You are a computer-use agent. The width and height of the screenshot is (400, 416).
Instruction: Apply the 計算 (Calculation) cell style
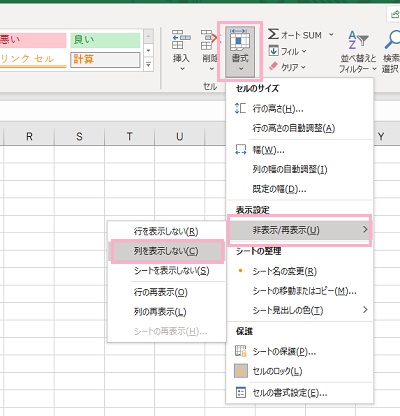click(105, 60)
